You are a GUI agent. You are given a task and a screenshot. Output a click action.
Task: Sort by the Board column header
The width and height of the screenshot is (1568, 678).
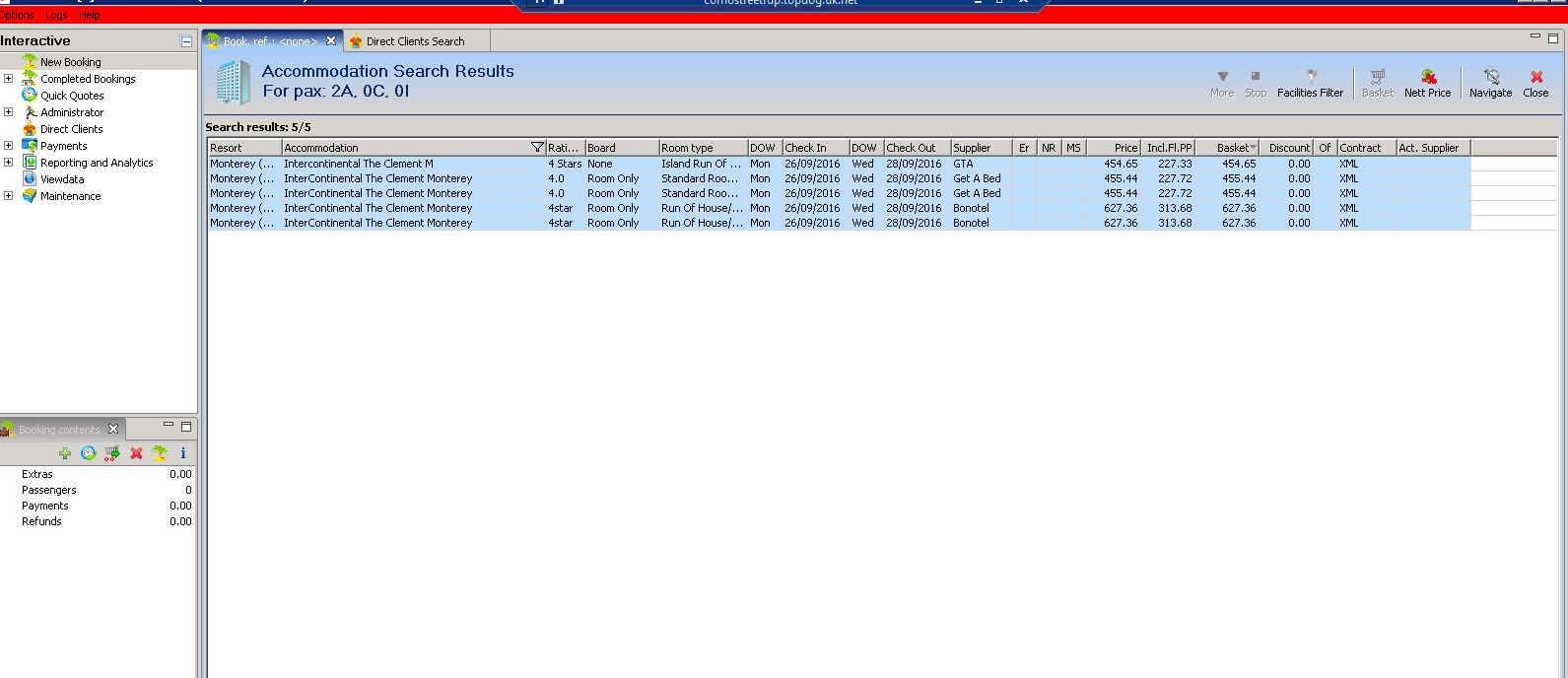(622, 148)
